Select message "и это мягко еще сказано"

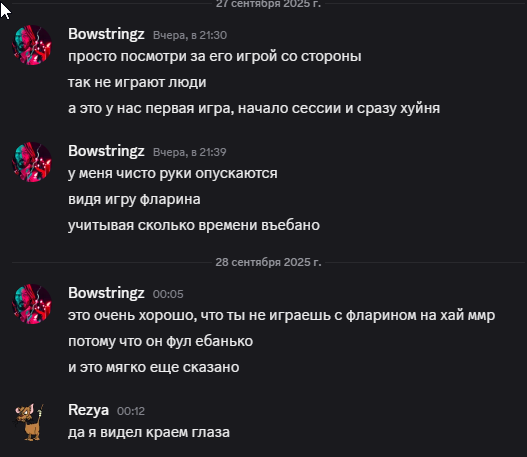(154, 367)
